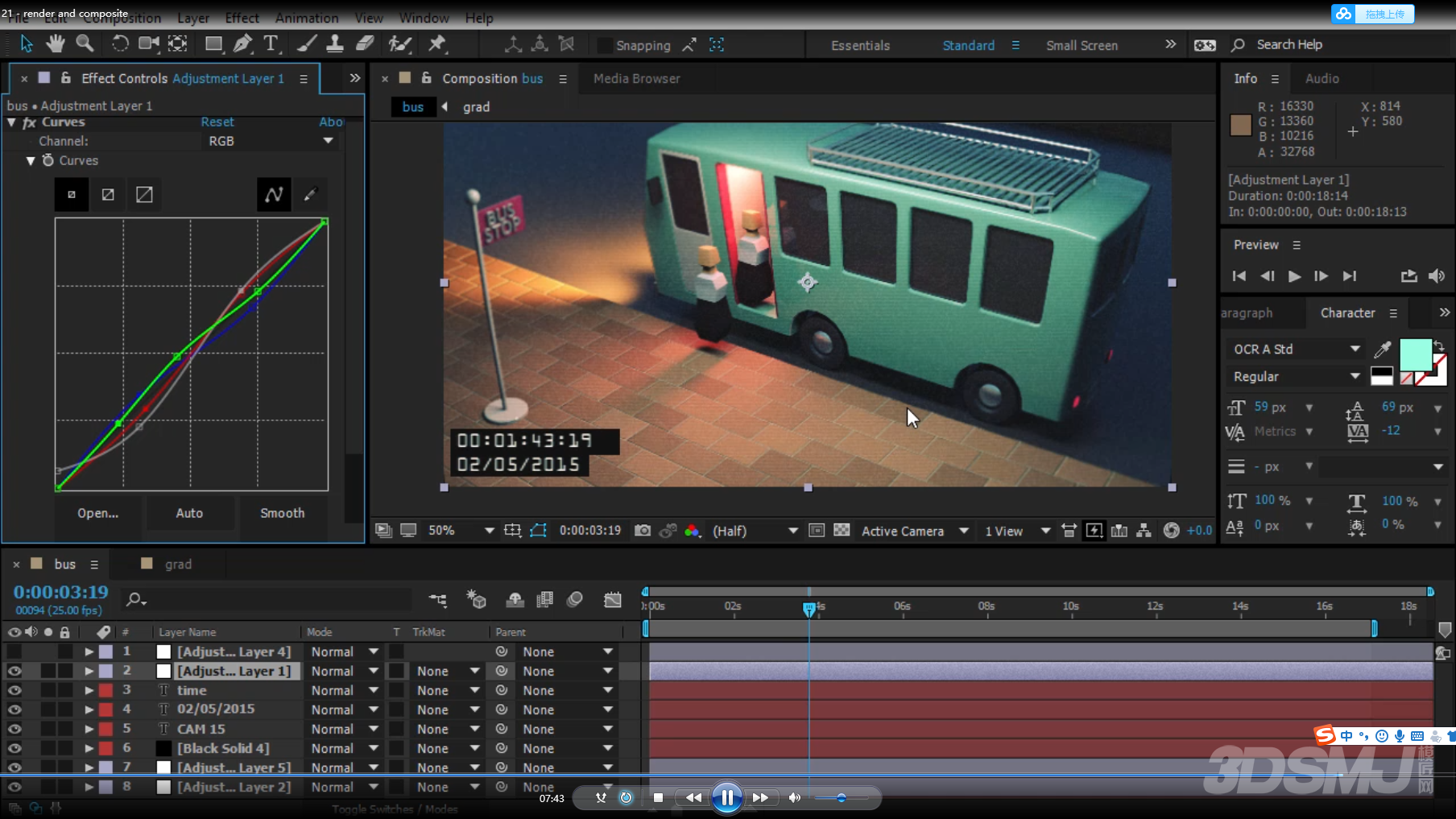Viewport: 1456px width, 819px height.
Task: Hide the 02/05/2015 text layer
Action: tap(14, 709)
